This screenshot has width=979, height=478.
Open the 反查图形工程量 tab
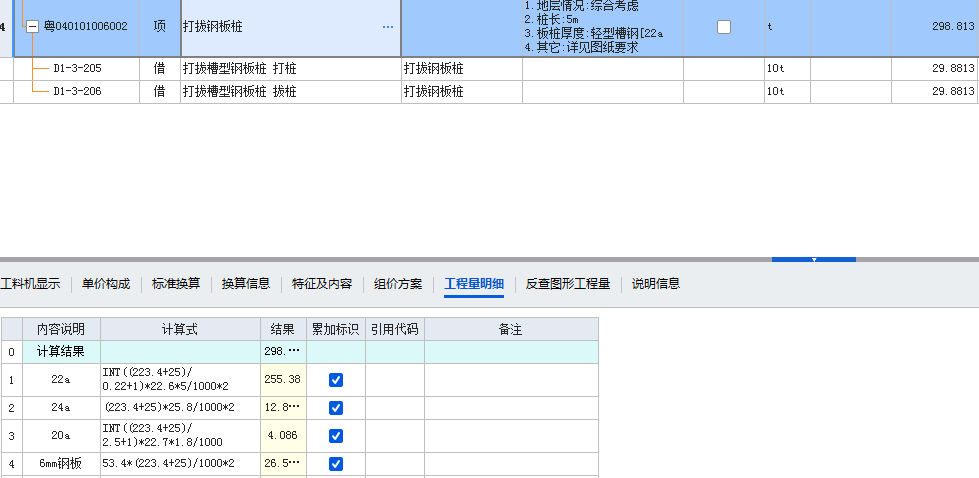pyautogui.click(x=568, y=284)
